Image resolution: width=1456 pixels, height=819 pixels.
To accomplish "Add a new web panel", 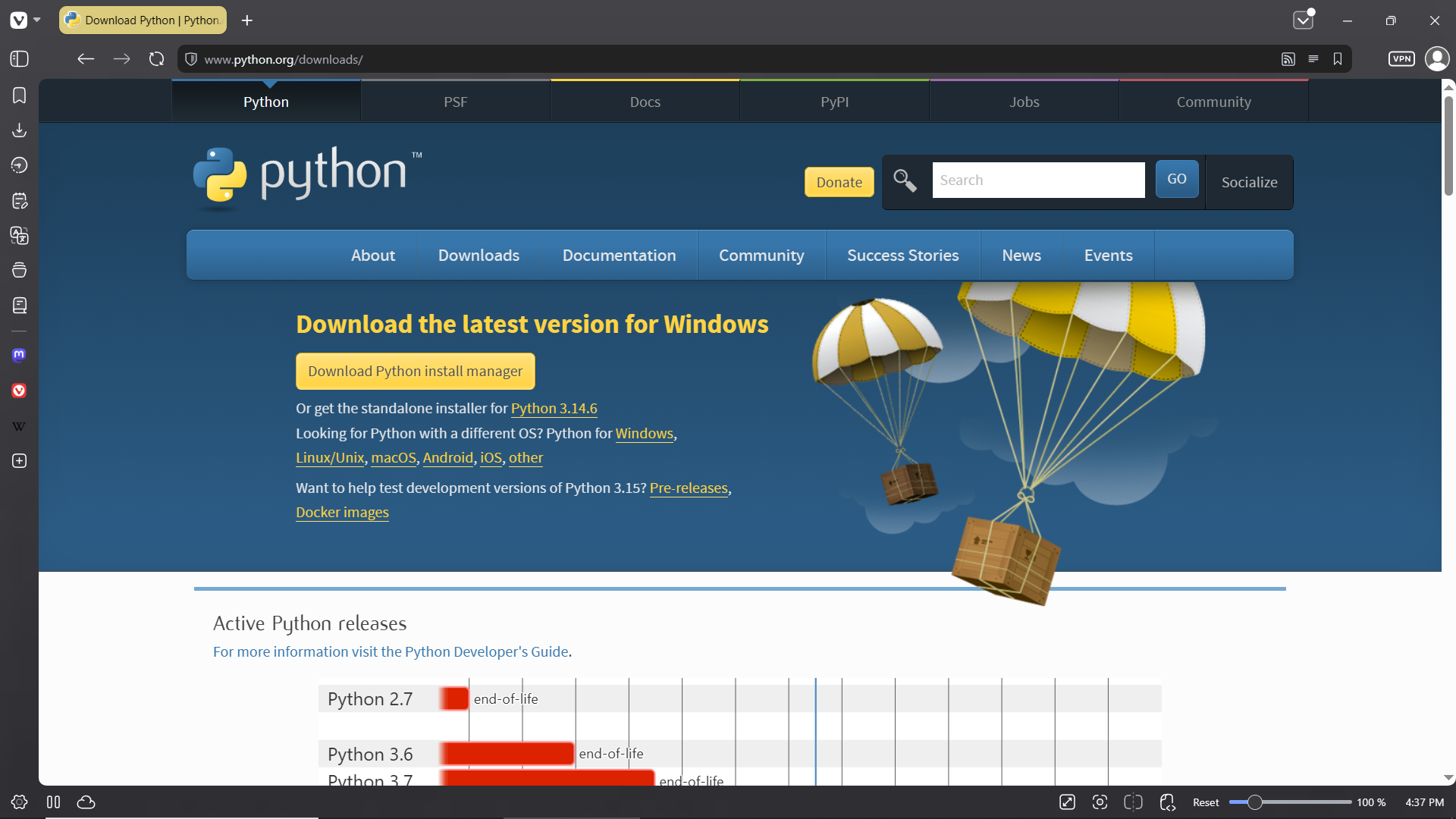I will click(20, 461).
